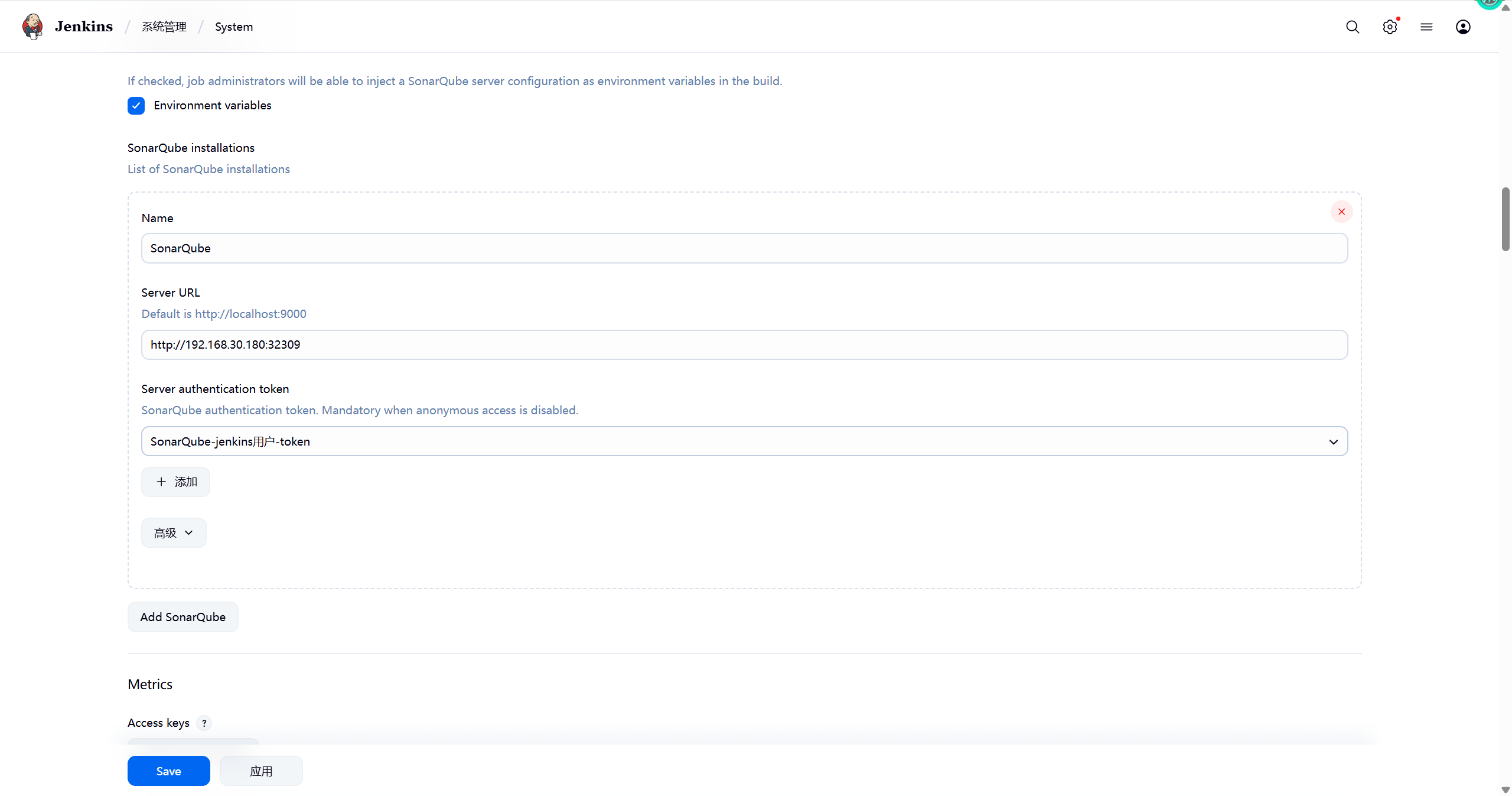1512x796 pixels.
Task: Click the 'Server URL' label
Action: pos(171,293)
